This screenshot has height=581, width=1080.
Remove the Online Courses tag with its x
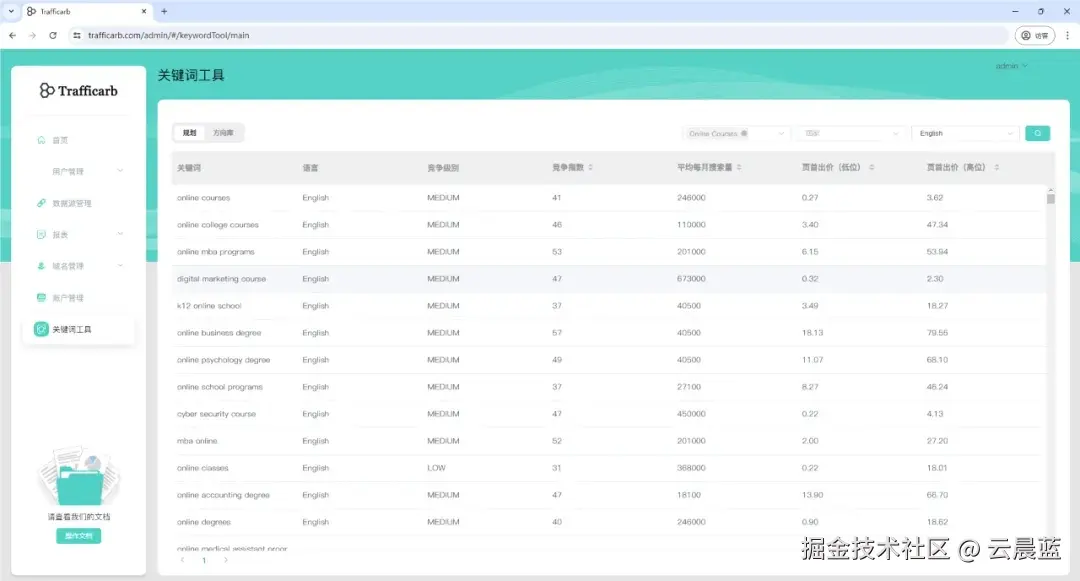pyautogui.click(x=744, y=134)
